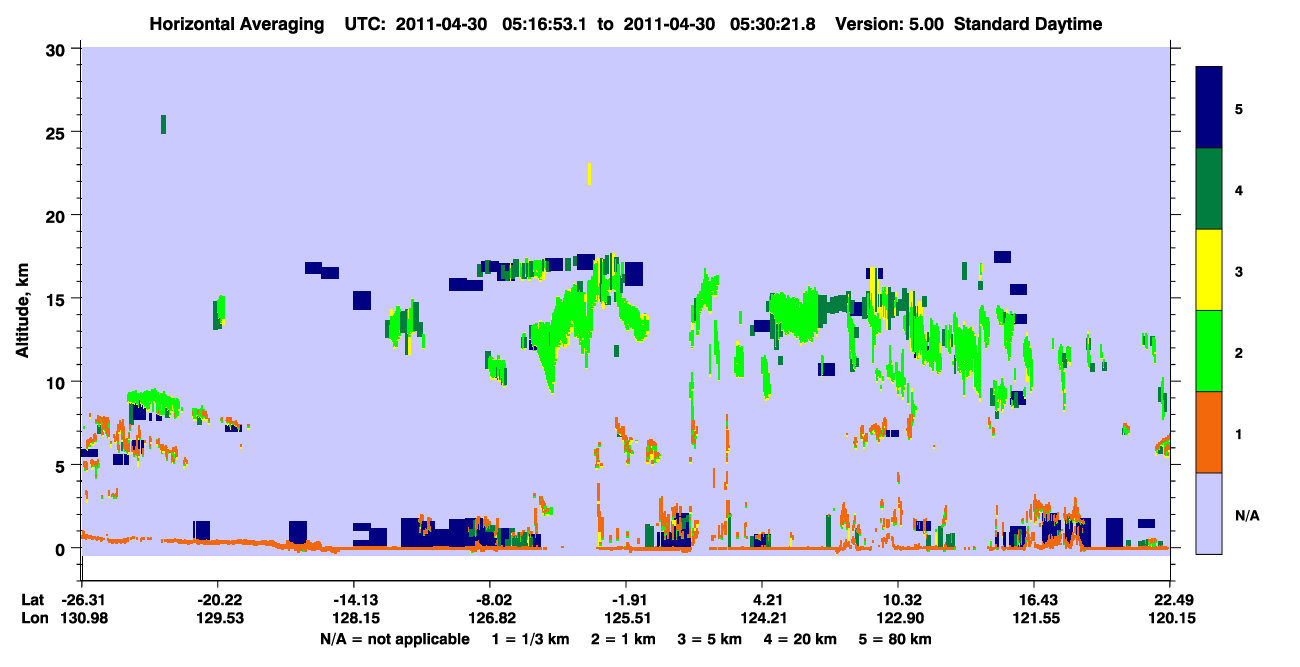Click latitude value -14.13

point(353,600)
